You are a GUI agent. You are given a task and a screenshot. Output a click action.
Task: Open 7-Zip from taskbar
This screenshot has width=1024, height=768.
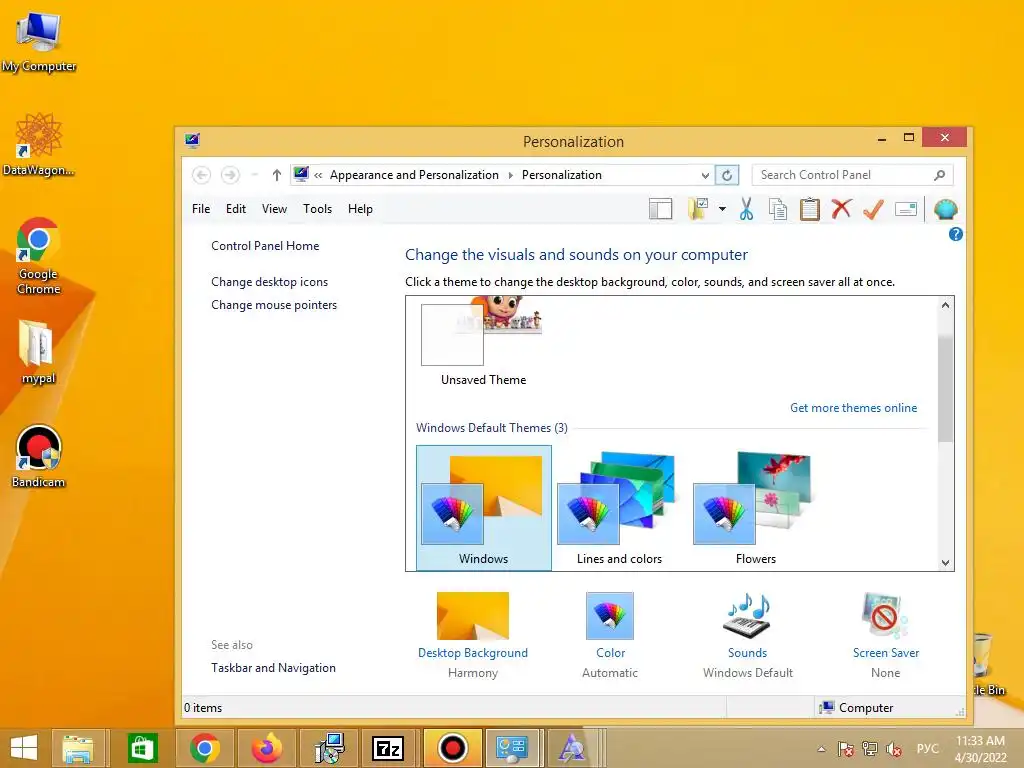click(388, 748)
